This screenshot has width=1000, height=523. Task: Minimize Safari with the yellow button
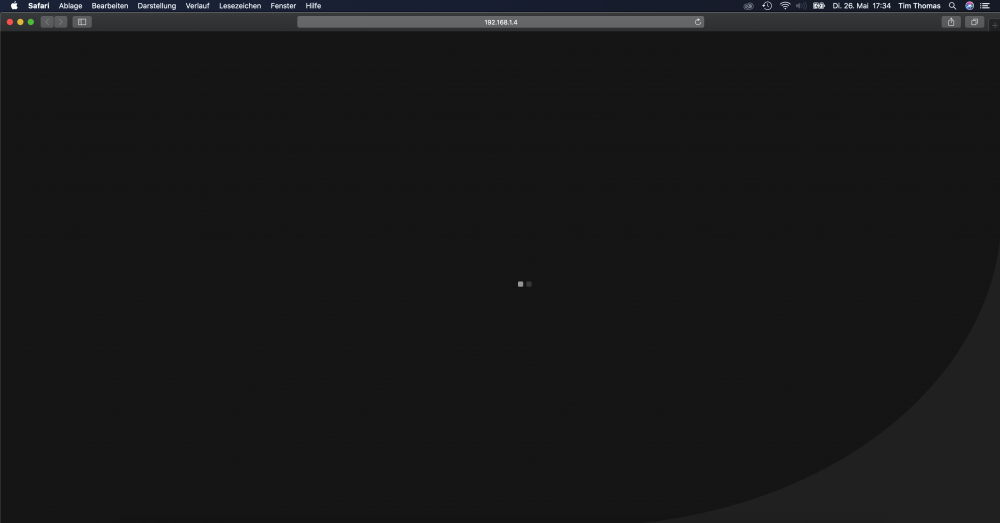point(20,22)
